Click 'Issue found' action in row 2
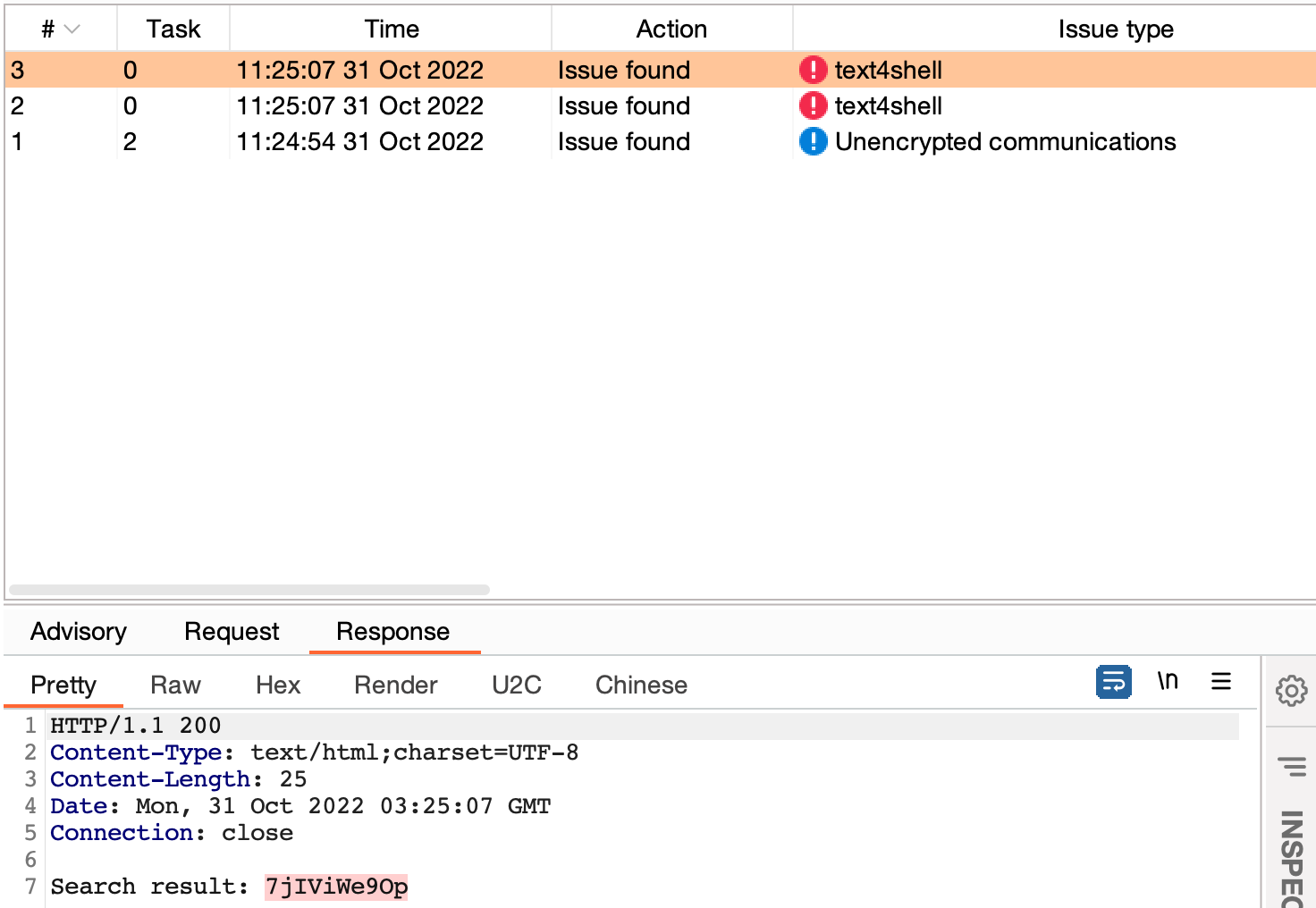The image size is (1316, 908). [623, 105]
